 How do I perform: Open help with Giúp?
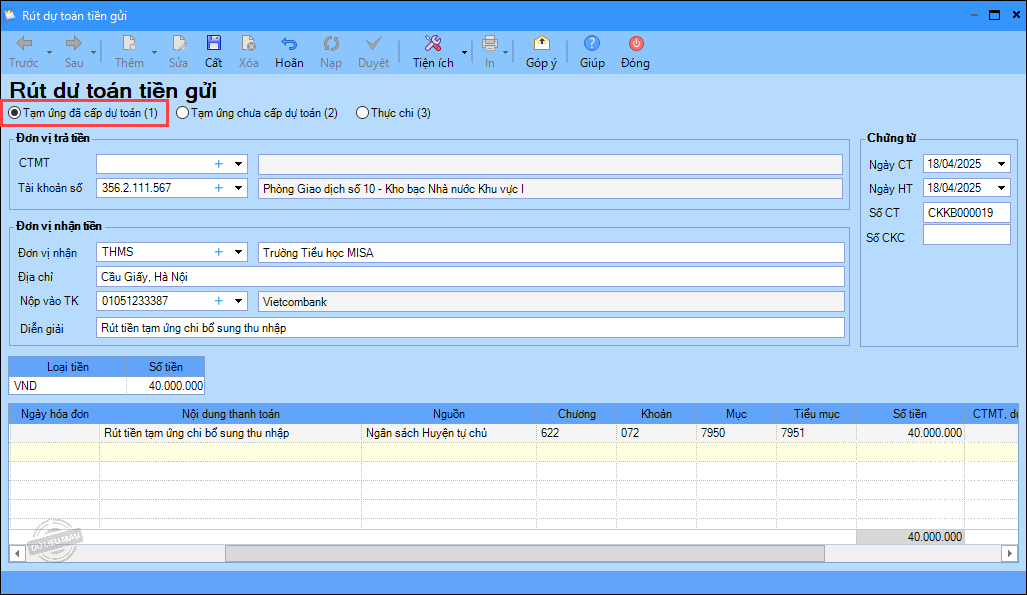click(x=592, y=52)
